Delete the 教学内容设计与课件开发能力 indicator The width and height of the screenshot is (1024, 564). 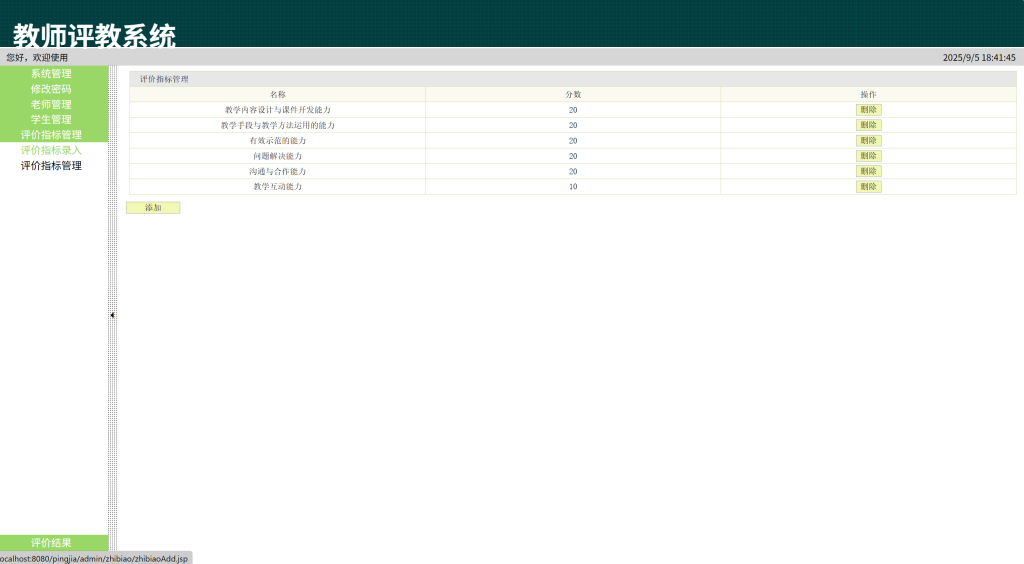(869, 110)
